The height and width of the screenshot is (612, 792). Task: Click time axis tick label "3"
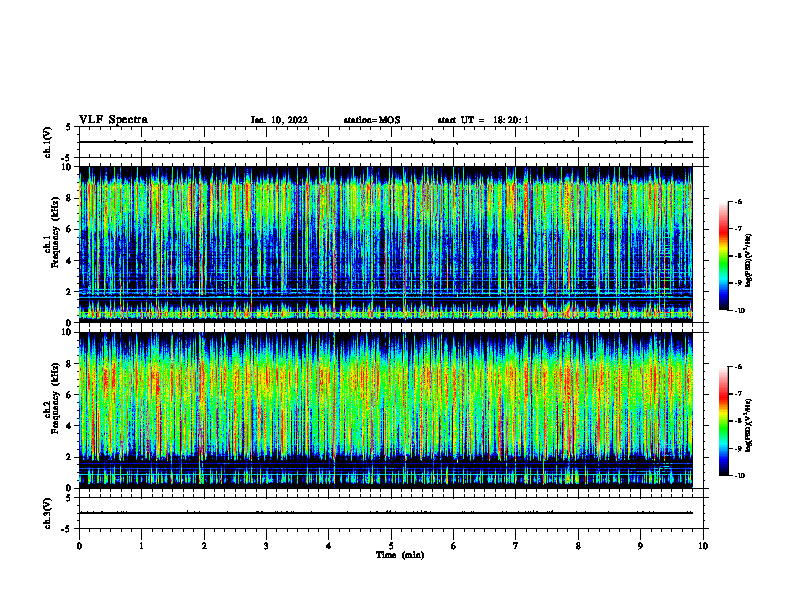tap(266, 546)
